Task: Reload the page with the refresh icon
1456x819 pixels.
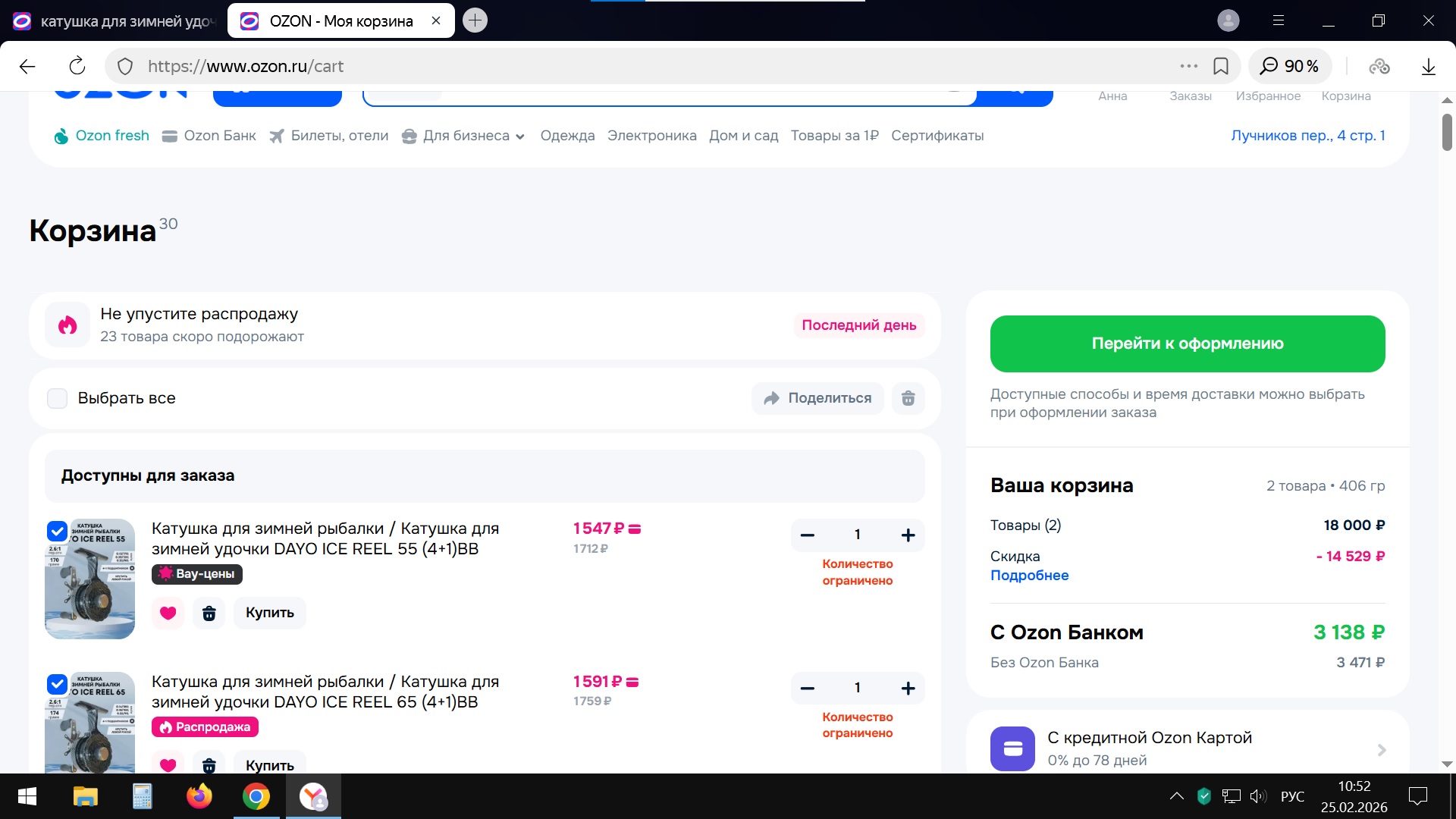Action: point(77,66)
